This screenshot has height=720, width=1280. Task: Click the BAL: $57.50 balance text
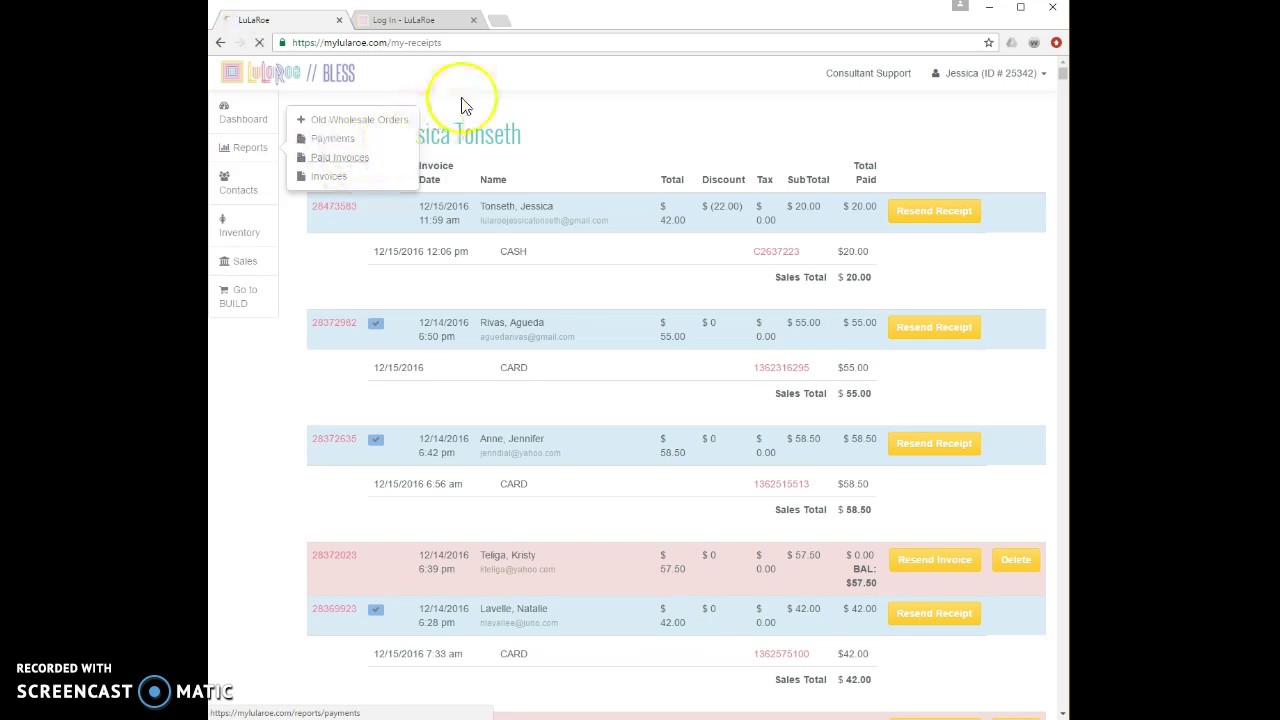pyautogui.click(x=861, y=576)
